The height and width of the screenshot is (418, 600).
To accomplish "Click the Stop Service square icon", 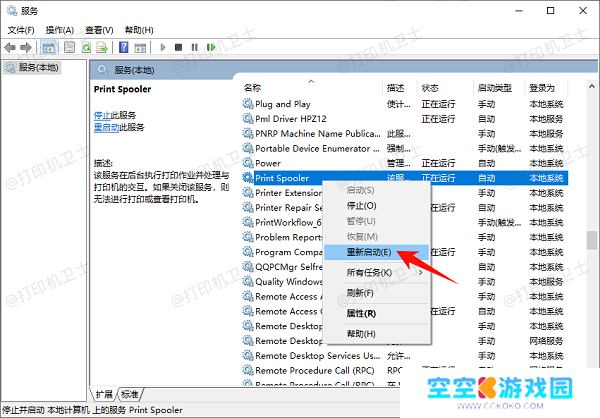I will coord(178,47).
